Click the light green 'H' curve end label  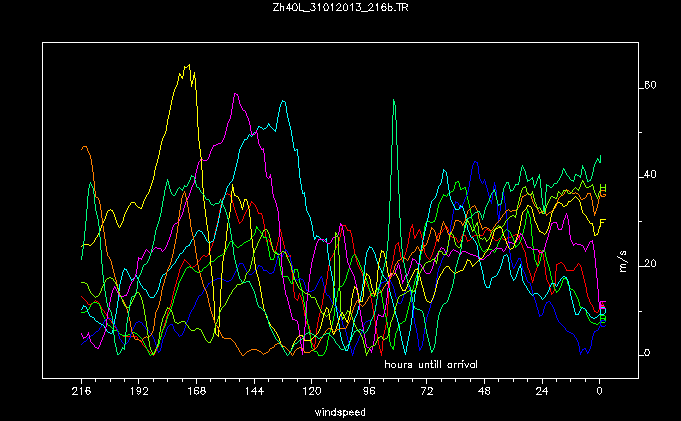(x=603, y=187)
